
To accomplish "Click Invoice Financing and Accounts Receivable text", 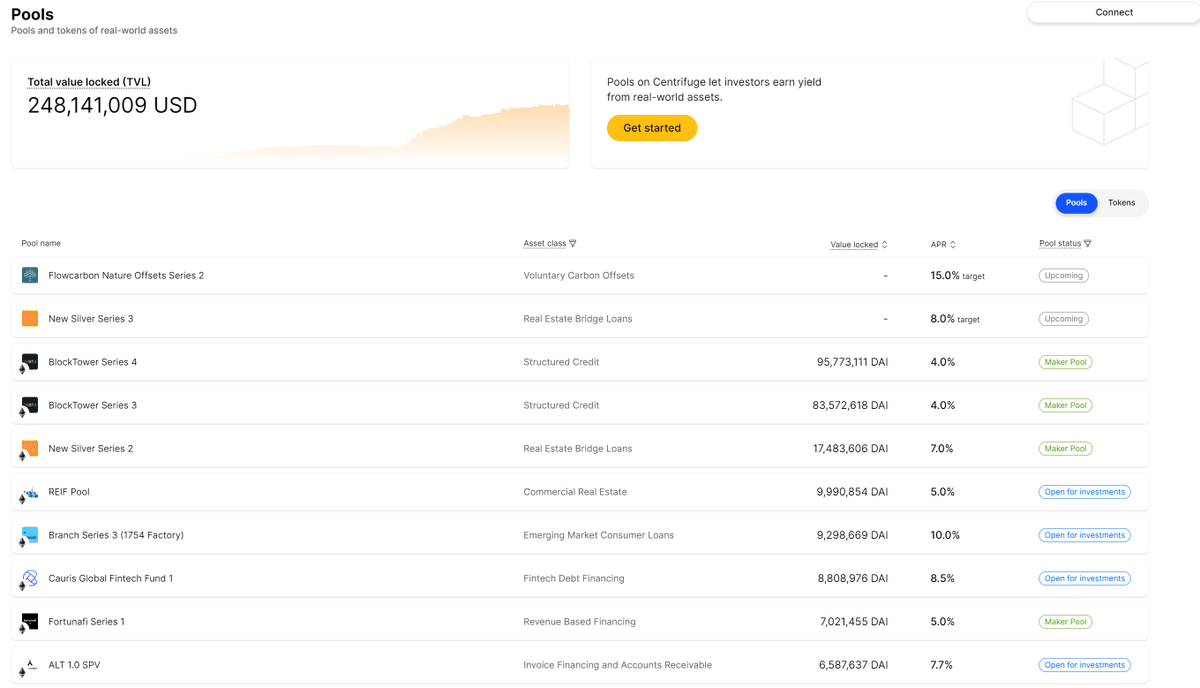I will 618,665.
